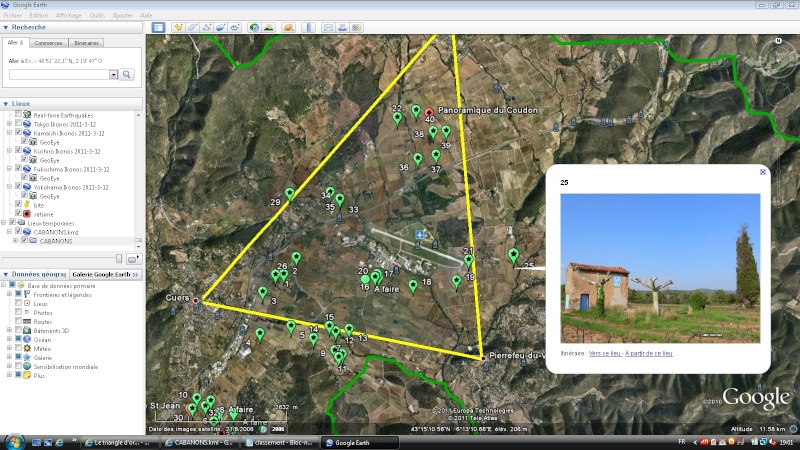Enable the Routes layer checkbox
The image size is (800, 450).
(x=18, y=321)
